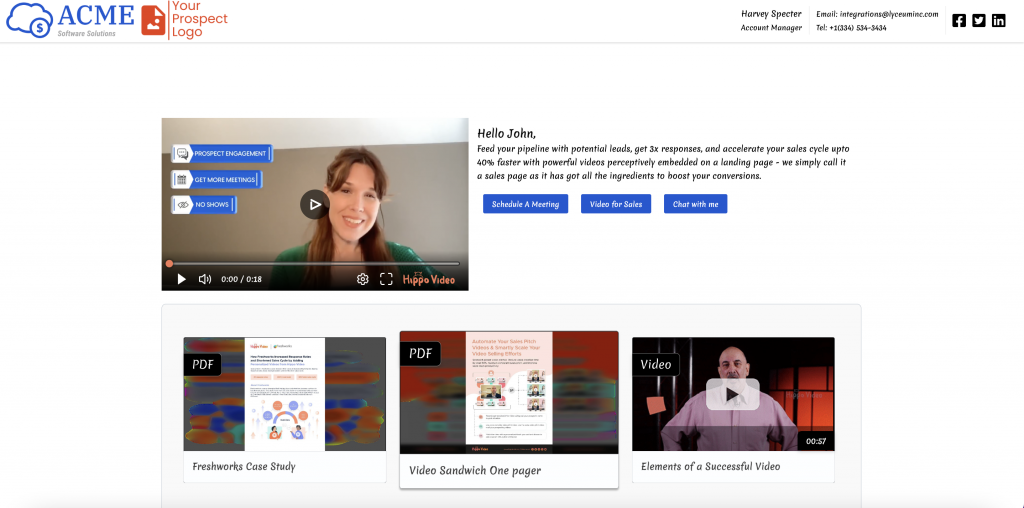Screen dimensions: 1024x508
Task: Click the Hippo Video logo in player
Action: click(431, 278)
